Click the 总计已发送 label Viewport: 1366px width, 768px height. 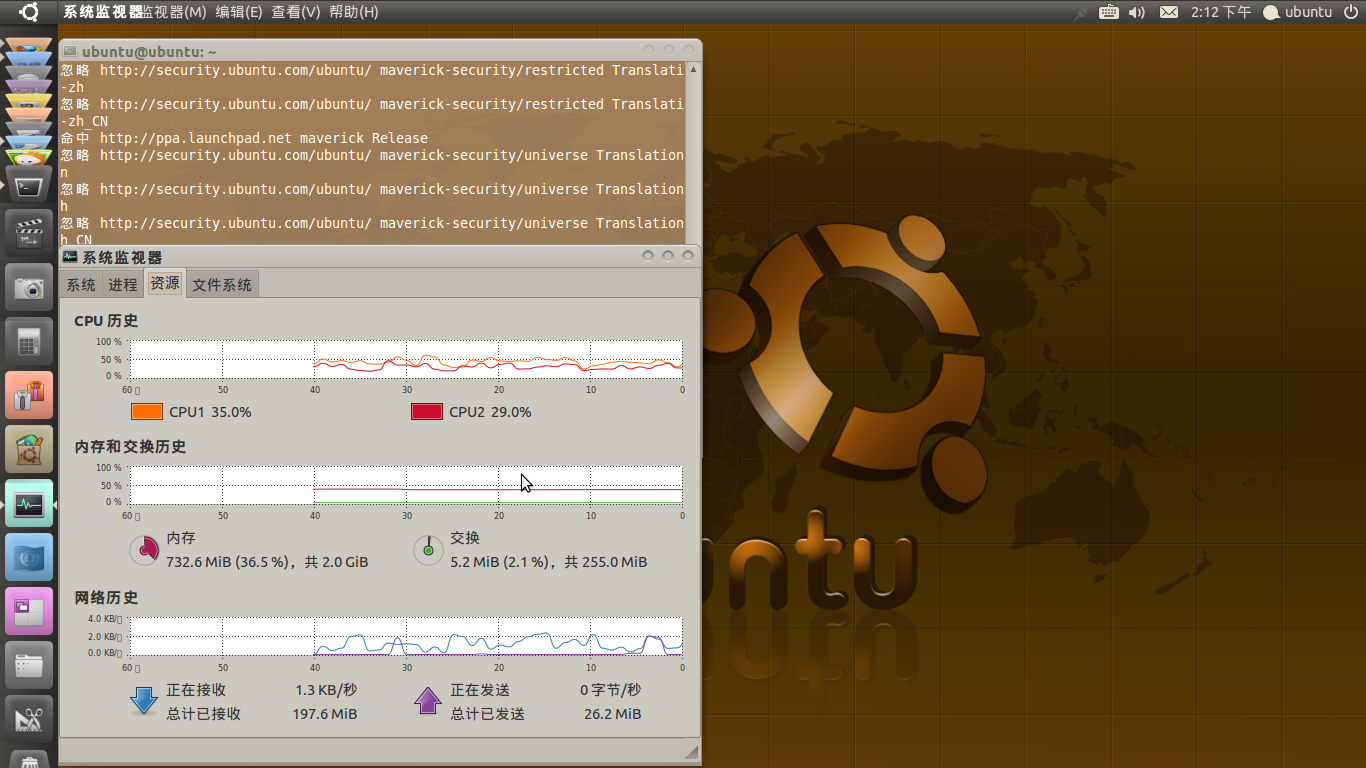coord(488,714)
